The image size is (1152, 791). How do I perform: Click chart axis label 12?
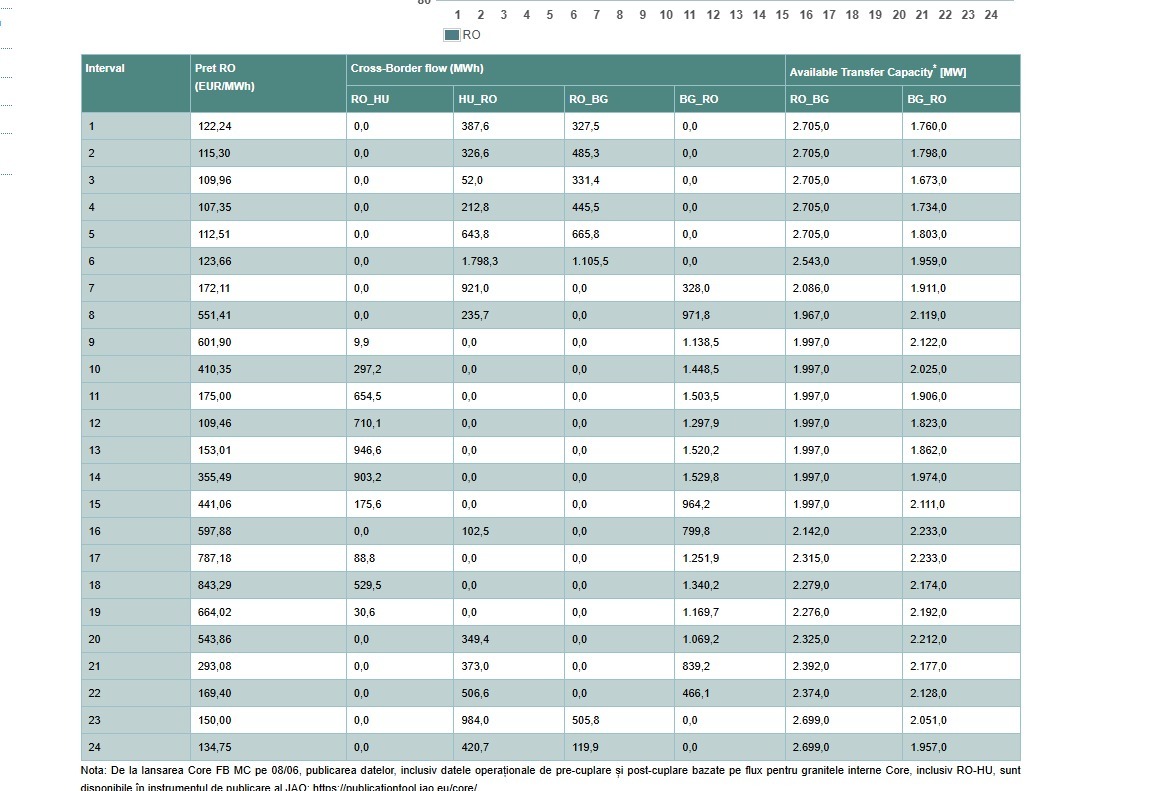pyautogui.click(x=713, y=15)
